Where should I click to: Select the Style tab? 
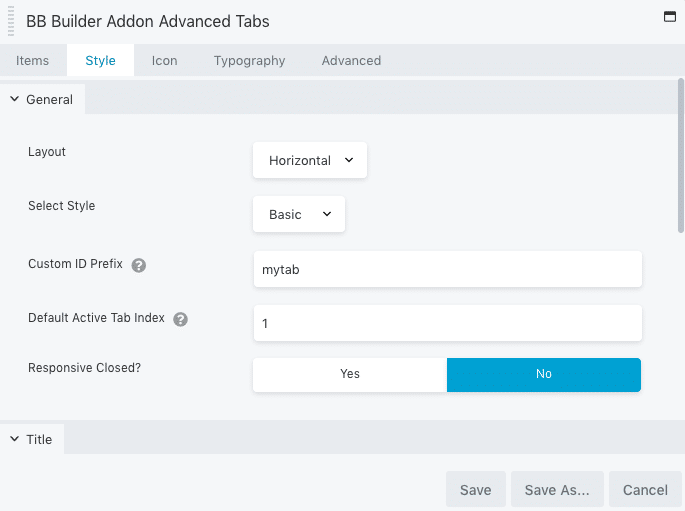[100, 60]
